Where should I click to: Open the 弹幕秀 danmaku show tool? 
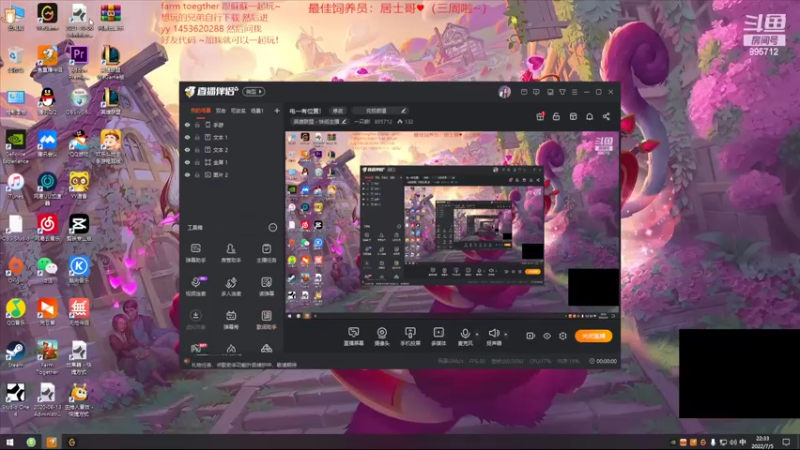[x=231, y=320]
